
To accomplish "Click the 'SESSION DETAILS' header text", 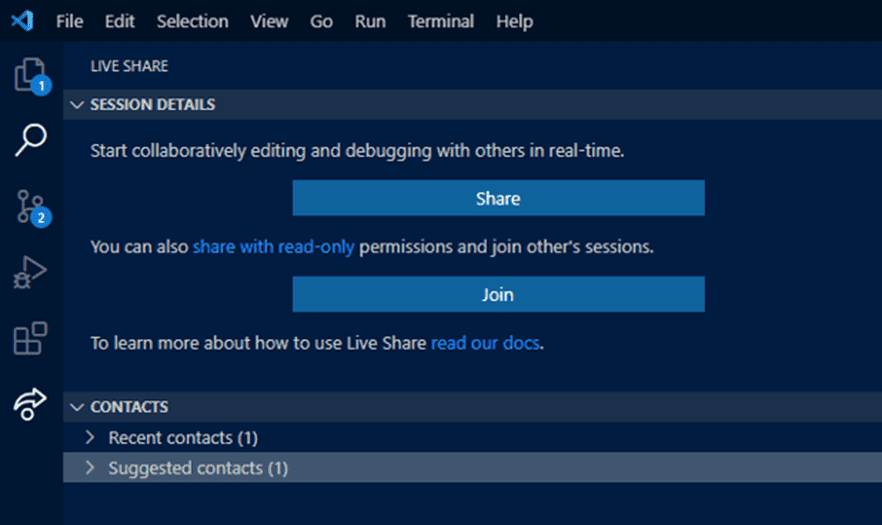I will tap(152, 105).
